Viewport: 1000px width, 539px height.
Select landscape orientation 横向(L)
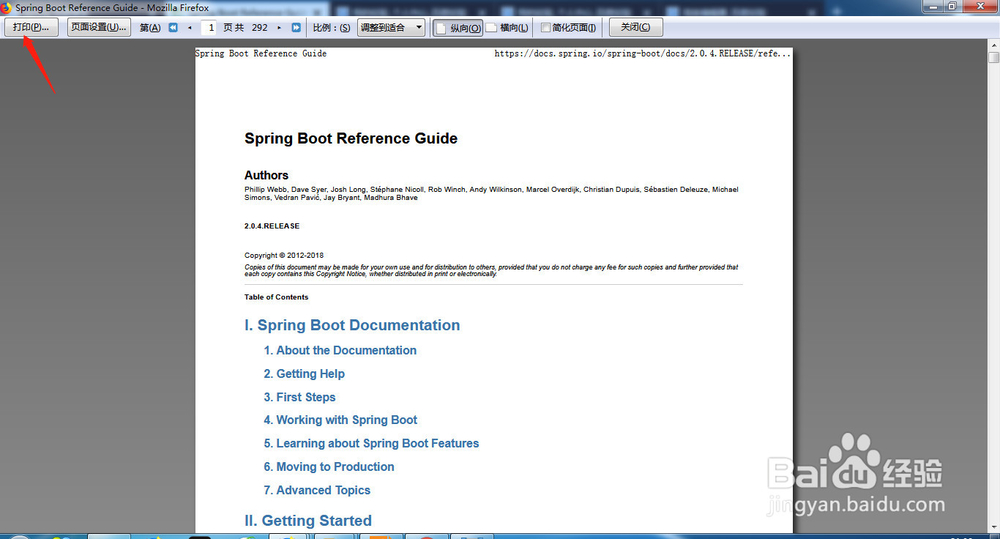(508, 27)
